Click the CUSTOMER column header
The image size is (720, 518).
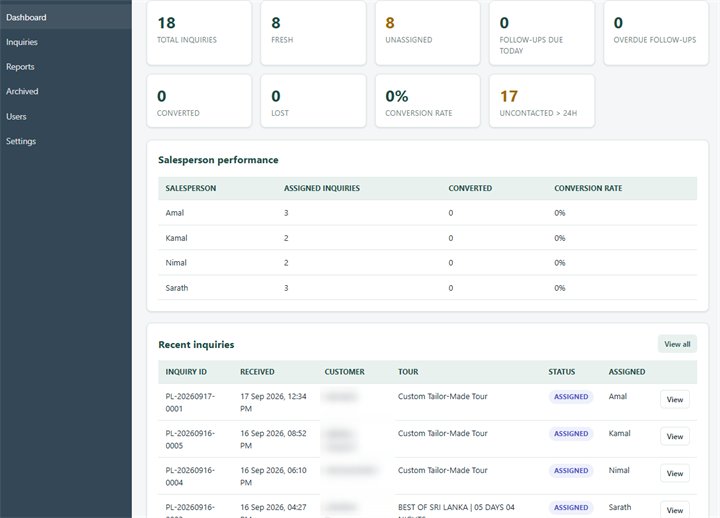pyautogui.click(x=344, y=372)
